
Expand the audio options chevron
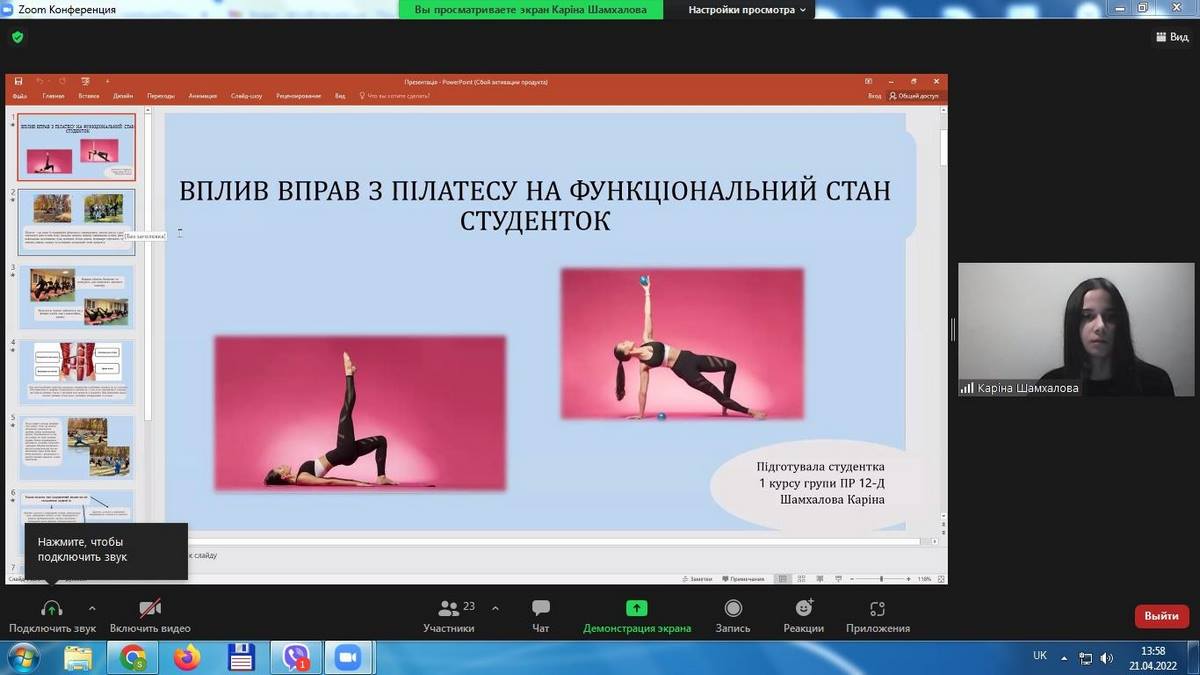(x=92, y=607)
